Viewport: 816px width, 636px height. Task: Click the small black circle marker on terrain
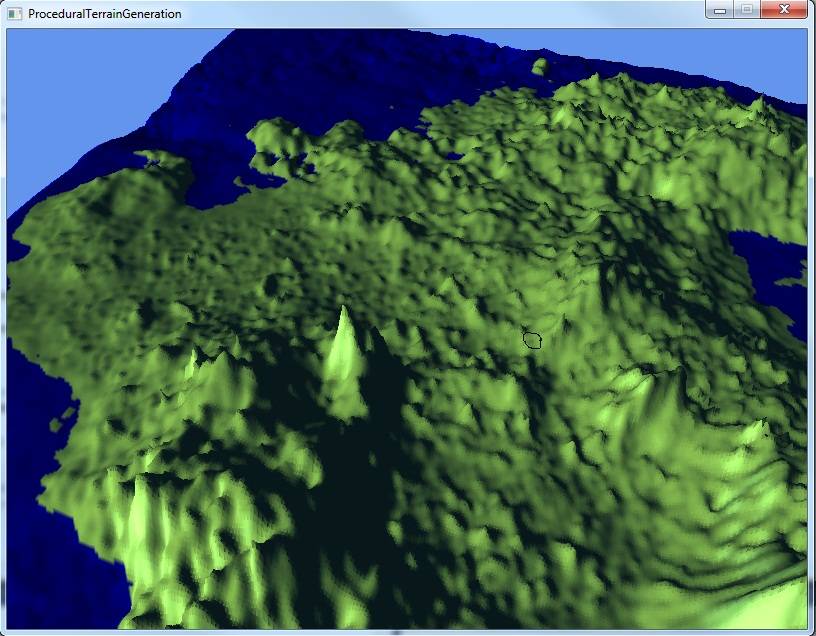533,340
